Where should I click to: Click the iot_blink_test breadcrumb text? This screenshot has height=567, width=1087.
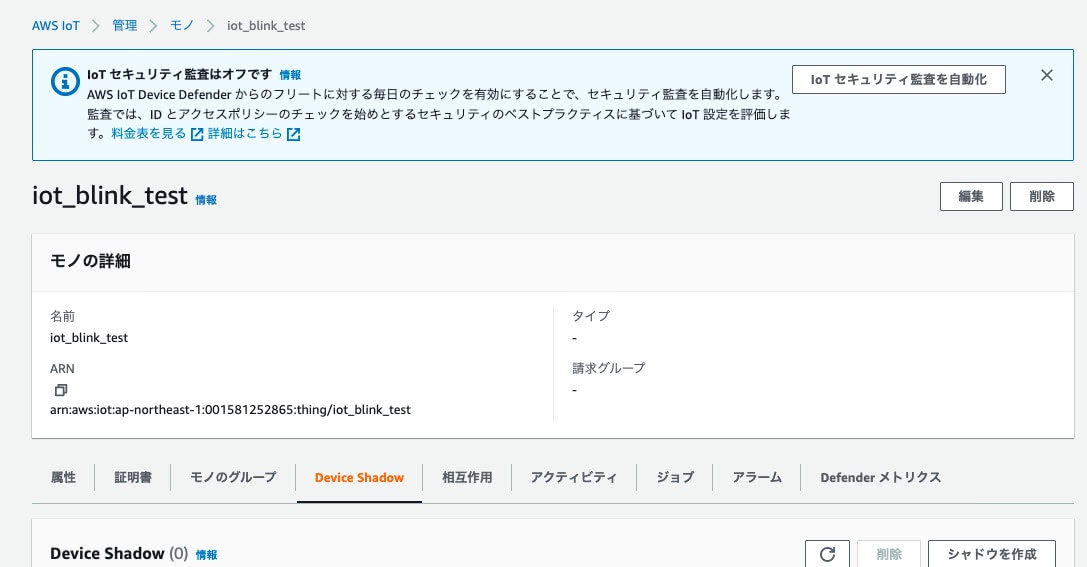point(266,26)
